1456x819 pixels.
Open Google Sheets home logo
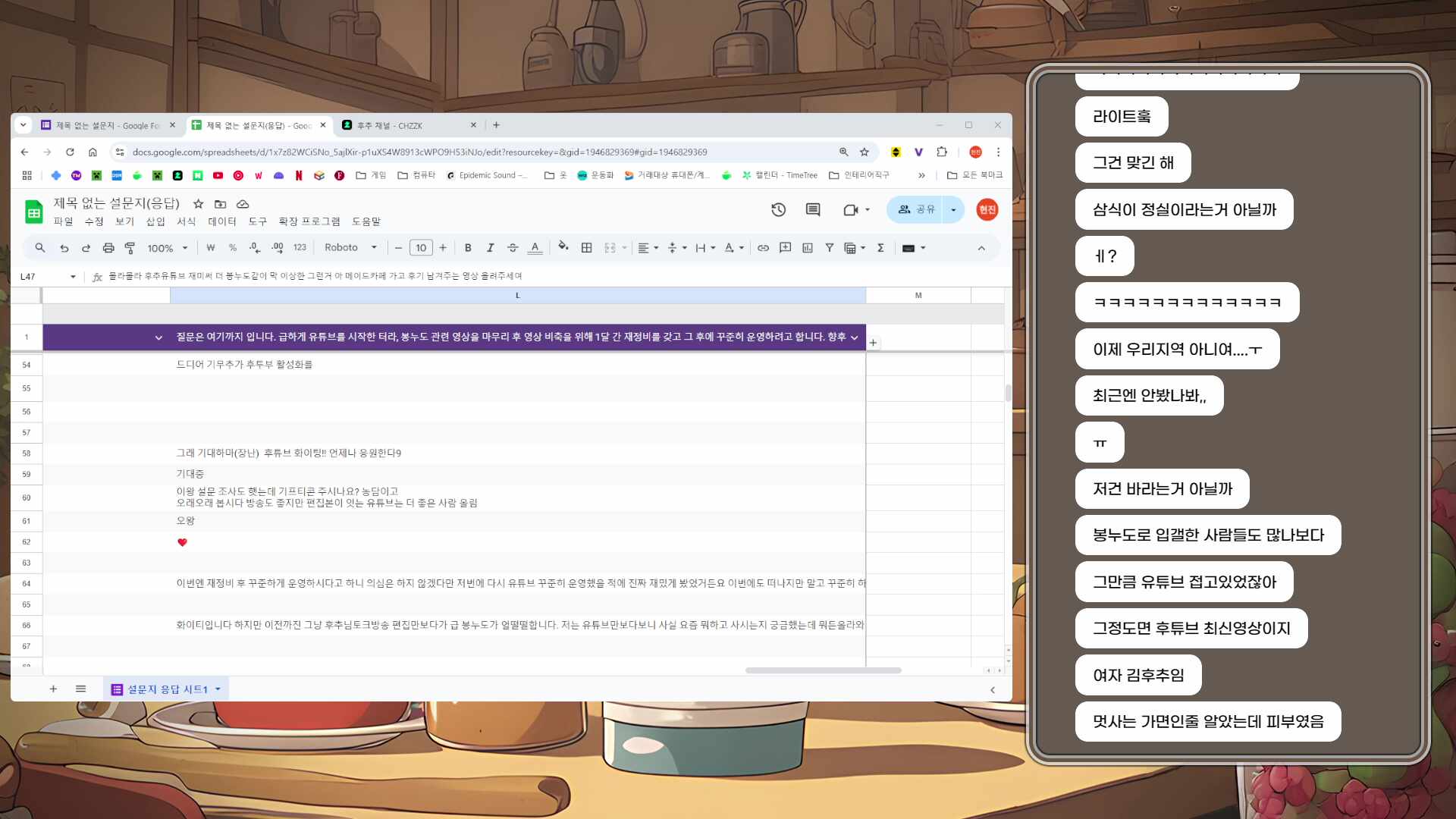[x=33, y=212]
